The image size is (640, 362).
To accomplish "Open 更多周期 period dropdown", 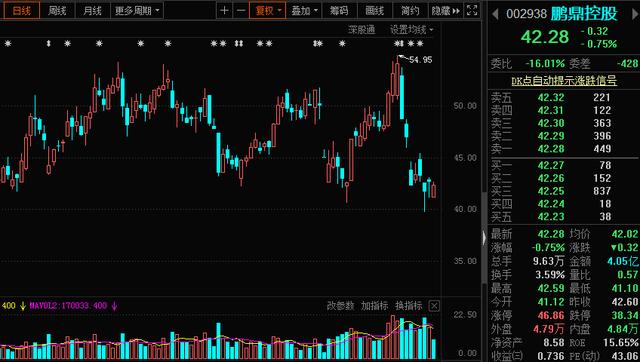I will [x=137, y=11].
